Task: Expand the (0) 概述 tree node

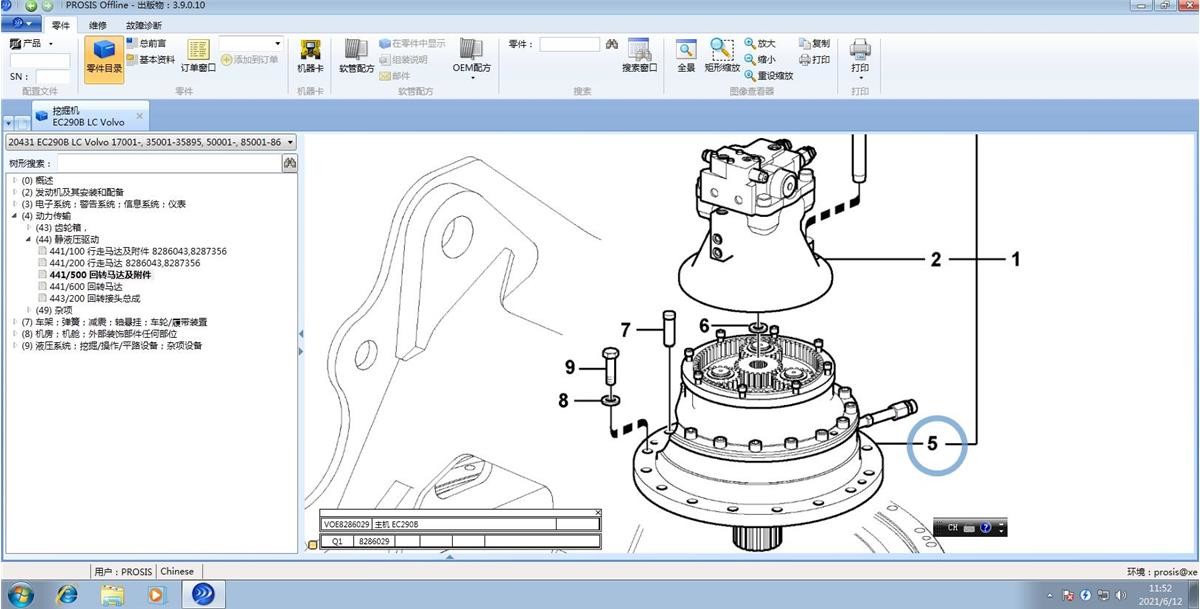Action: [x=14, y=180]
